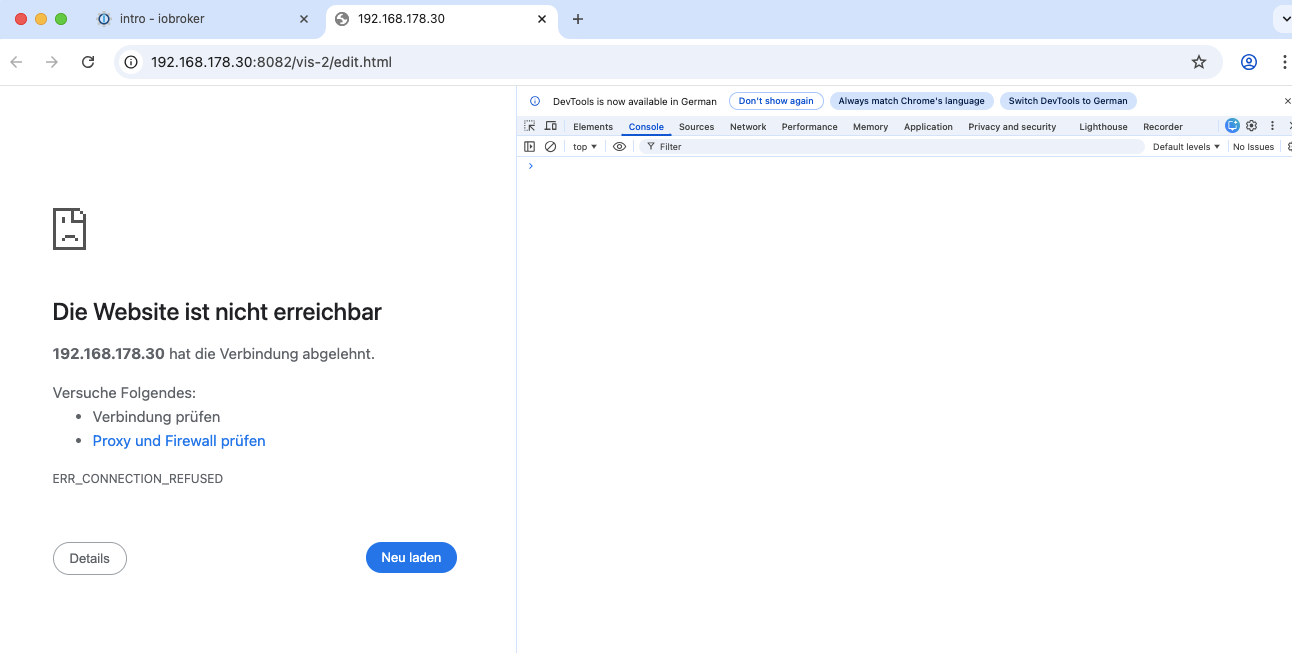The image size is (1292, 653).
Task: Show the console sidebar
Action: pos(530,146)
